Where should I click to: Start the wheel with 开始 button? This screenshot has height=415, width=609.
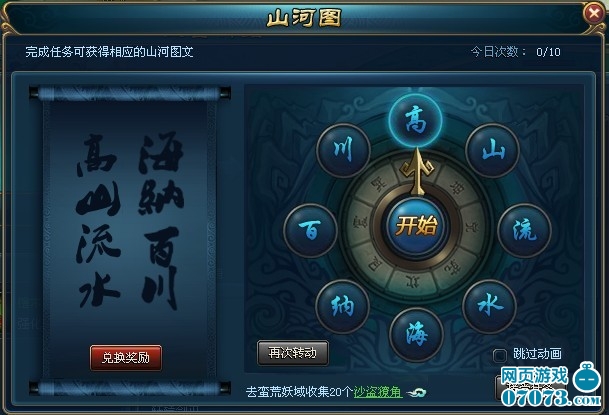(416, 226)
